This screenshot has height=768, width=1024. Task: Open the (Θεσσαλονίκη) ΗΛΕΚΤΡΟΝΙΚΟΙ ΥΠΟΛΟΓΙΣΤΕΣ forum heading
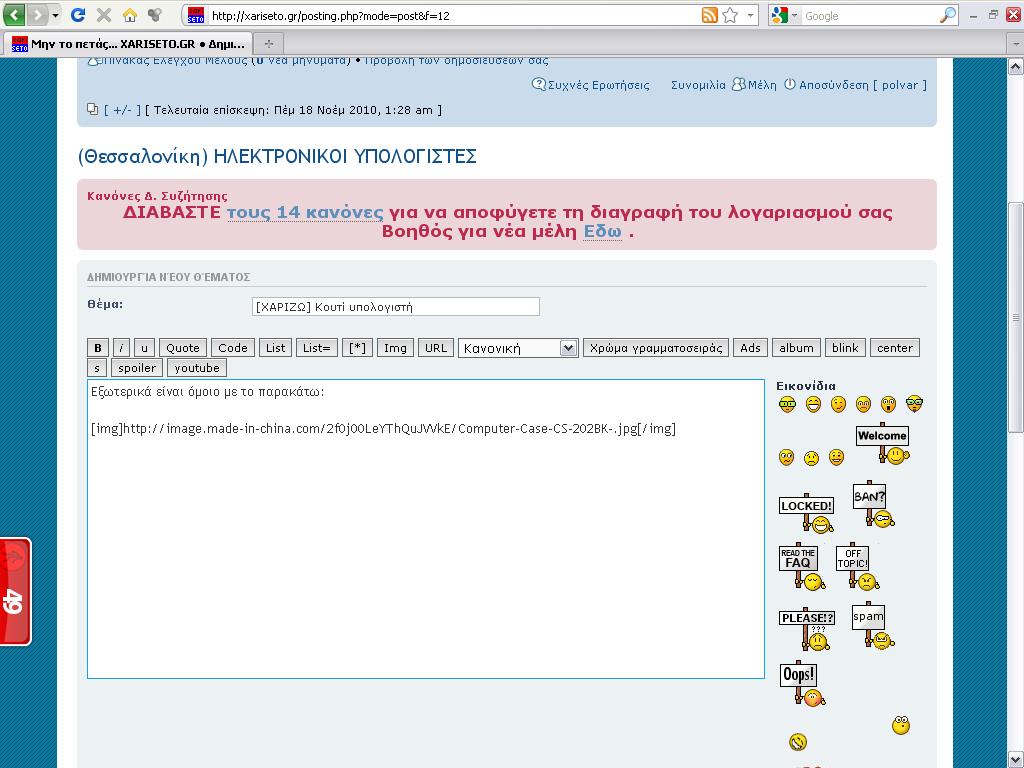(277, 157)
